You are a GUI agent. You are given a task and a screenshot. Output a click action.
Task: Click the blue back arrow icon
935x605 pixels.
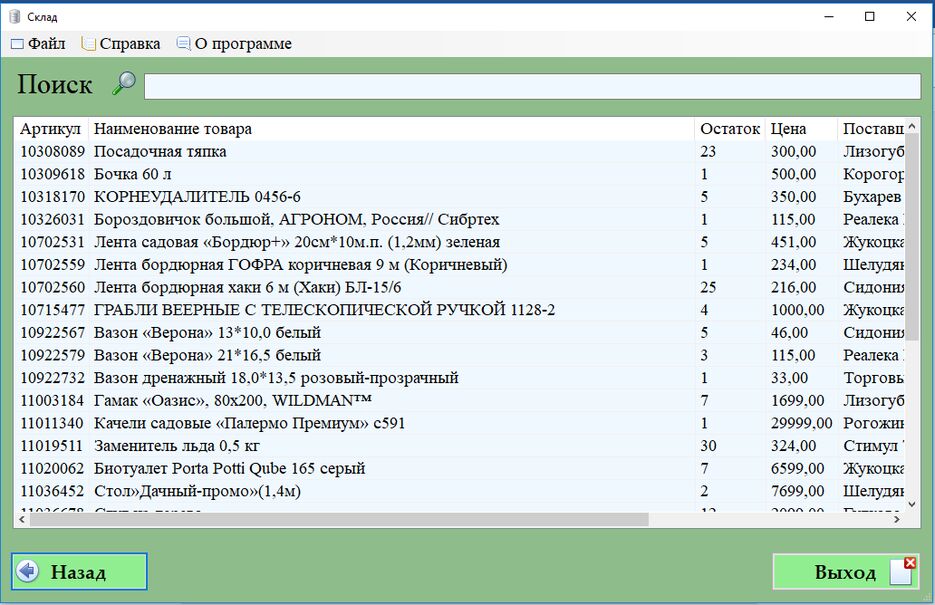[27, 572]
